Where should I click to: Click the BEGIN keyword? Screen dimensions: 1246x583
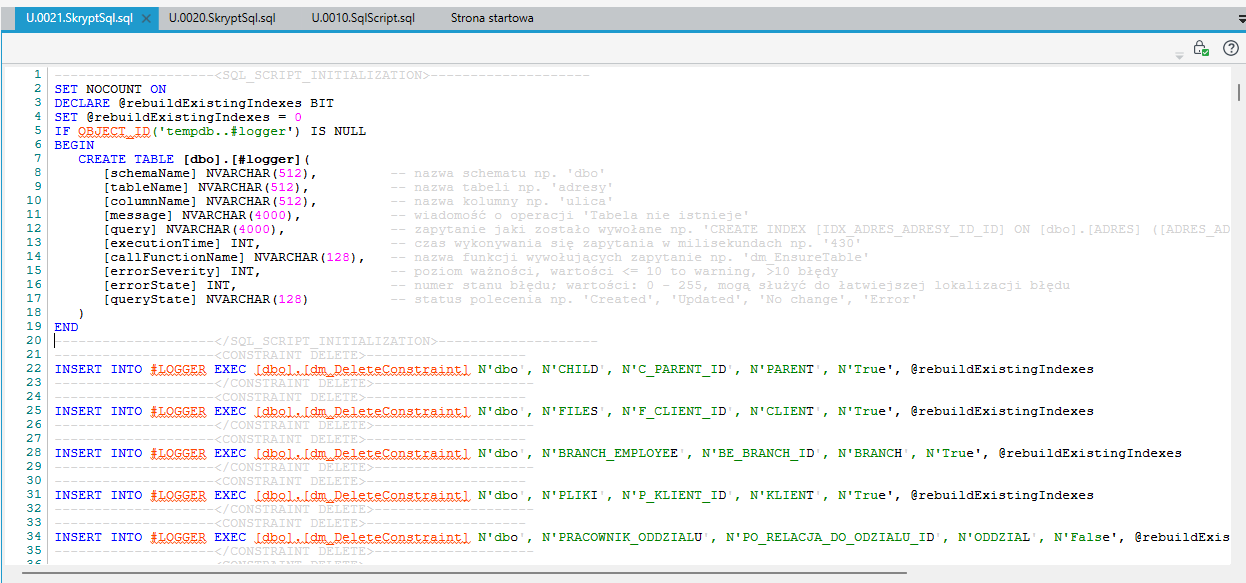click(x=74, y=145)
